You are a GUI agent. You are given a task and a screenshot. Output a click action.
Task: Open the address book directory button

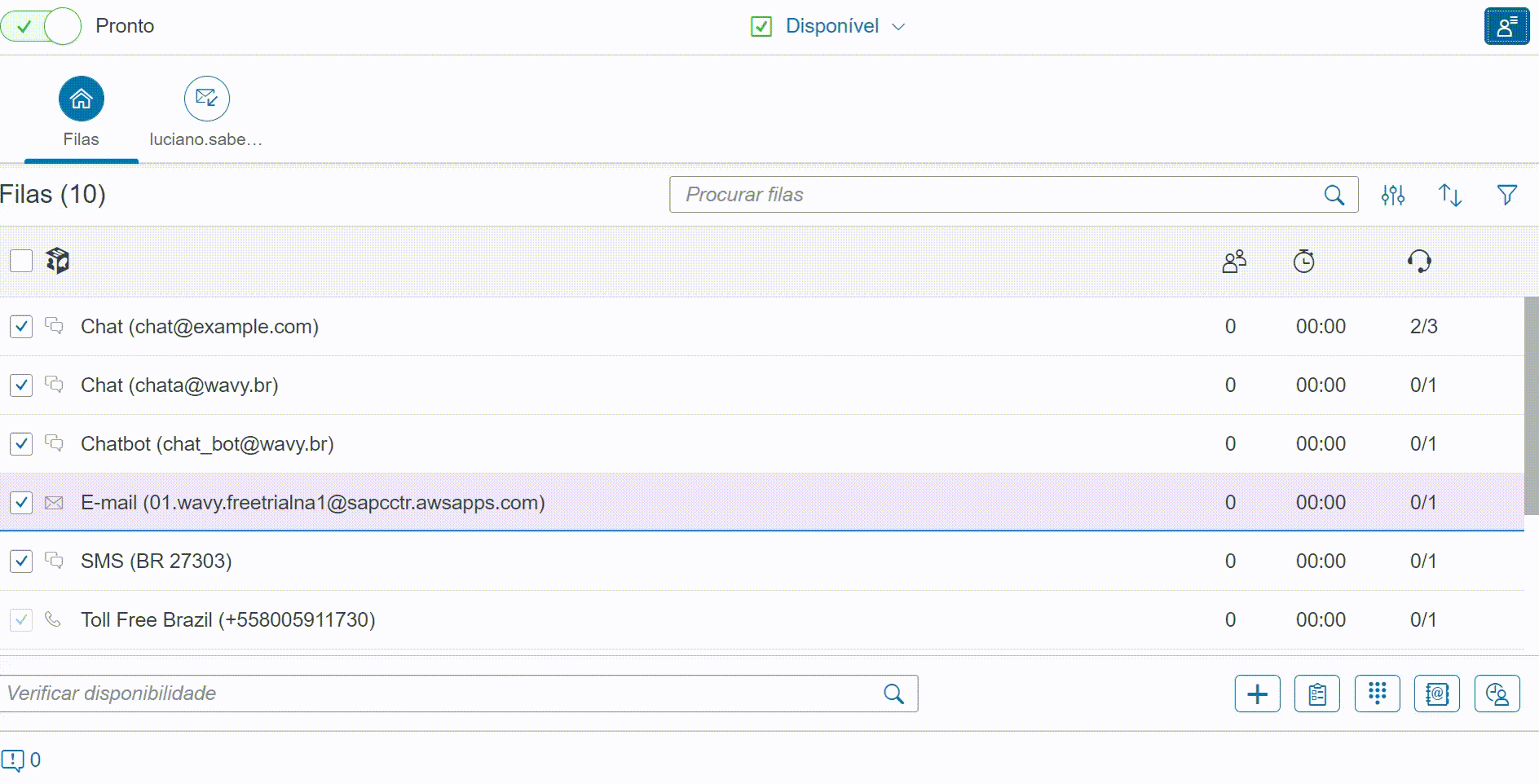pyautogui.click(x=1437, y=694)
